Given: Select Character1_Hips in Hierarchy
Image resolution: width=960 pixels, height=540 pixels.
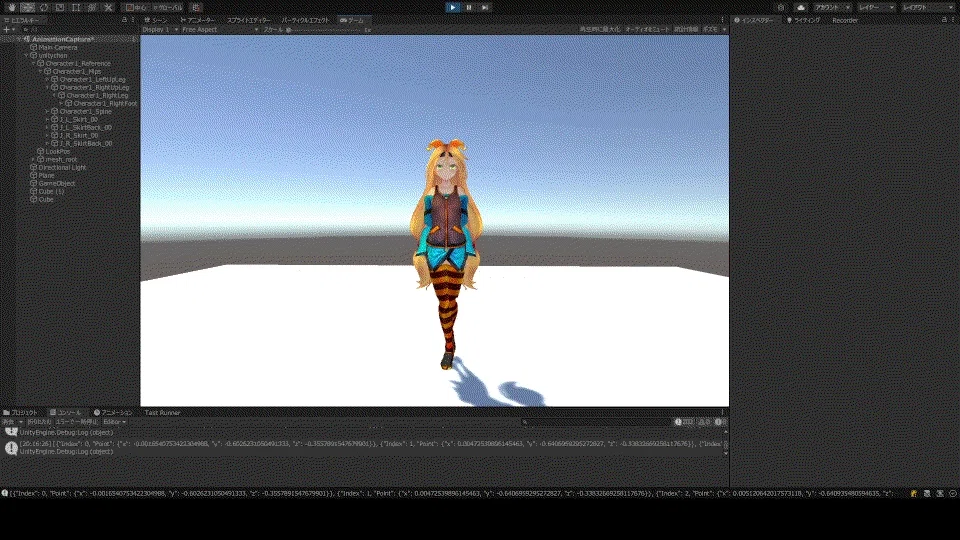Looking at the screenshot, I should tap(77, 72).
